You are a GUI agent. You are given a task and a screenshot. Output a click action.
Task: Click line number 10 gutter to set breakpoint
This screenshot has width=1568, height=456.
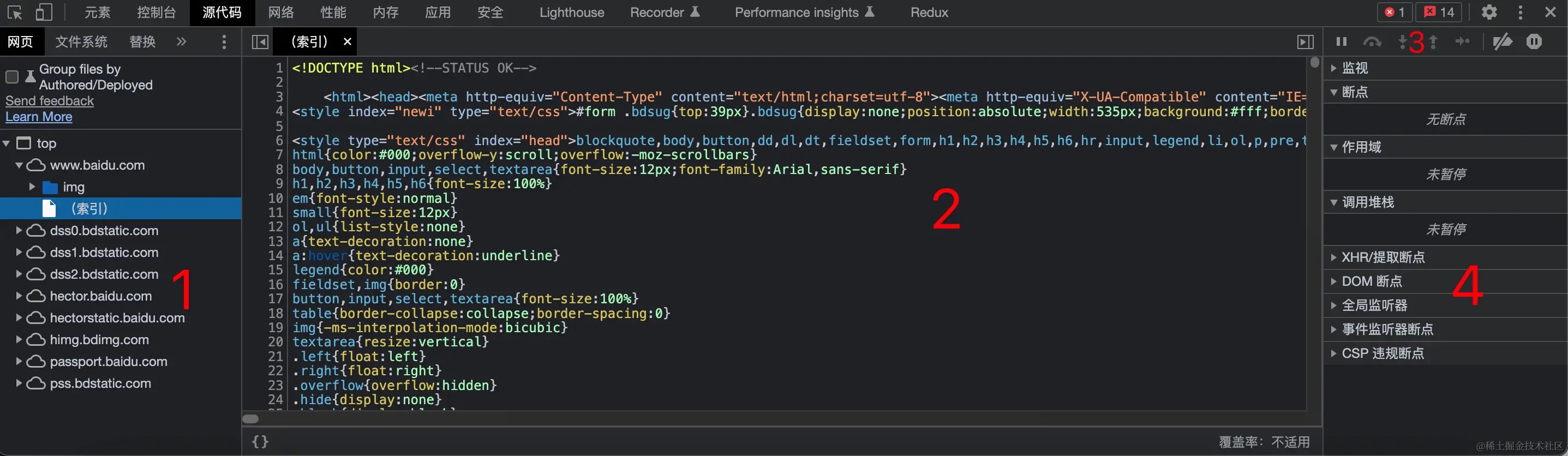point(276,199)
